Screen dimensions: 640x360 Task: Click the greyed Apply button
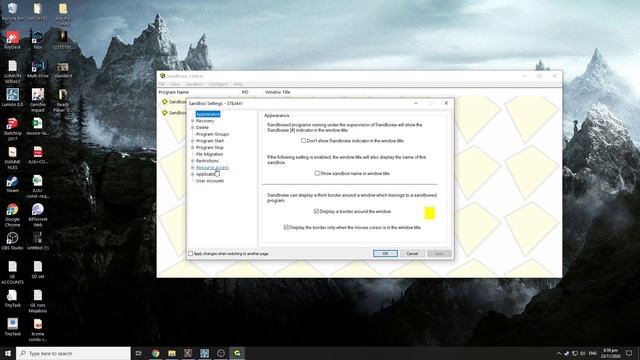click(x=439, y=253)
